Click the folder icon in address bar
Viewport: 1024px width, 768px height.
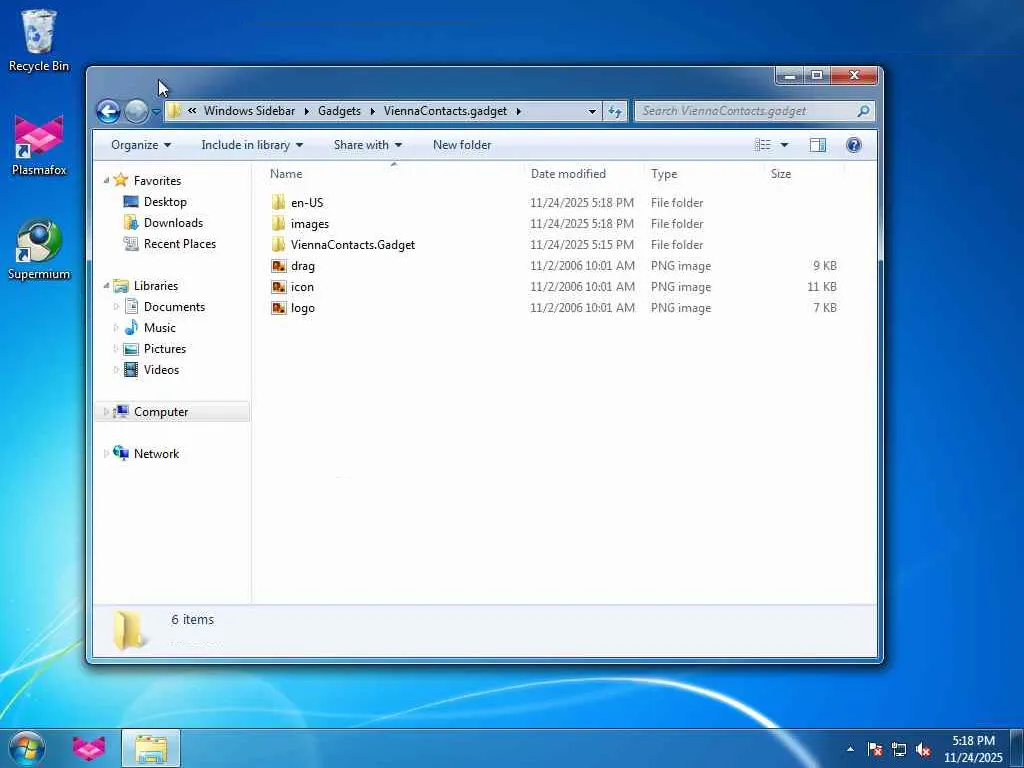click(174, 111)
